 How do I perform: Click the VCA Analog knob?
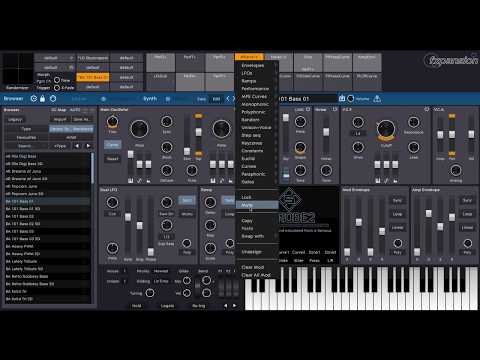(x=456, y=170)
